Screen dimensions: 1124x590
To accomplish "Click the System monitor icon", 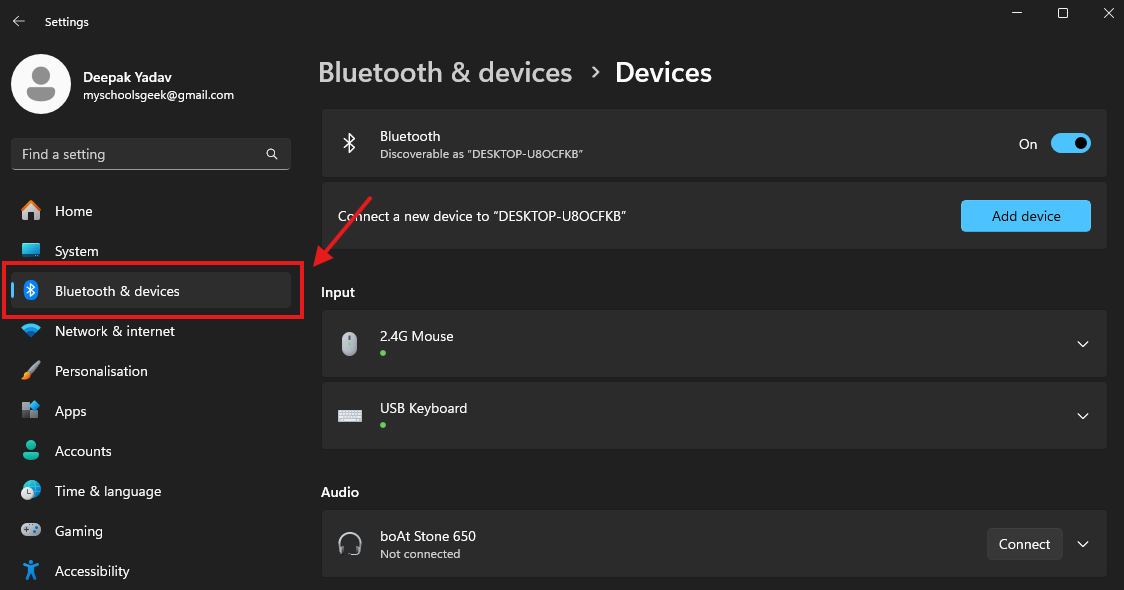I will click(x=31, y=251).
